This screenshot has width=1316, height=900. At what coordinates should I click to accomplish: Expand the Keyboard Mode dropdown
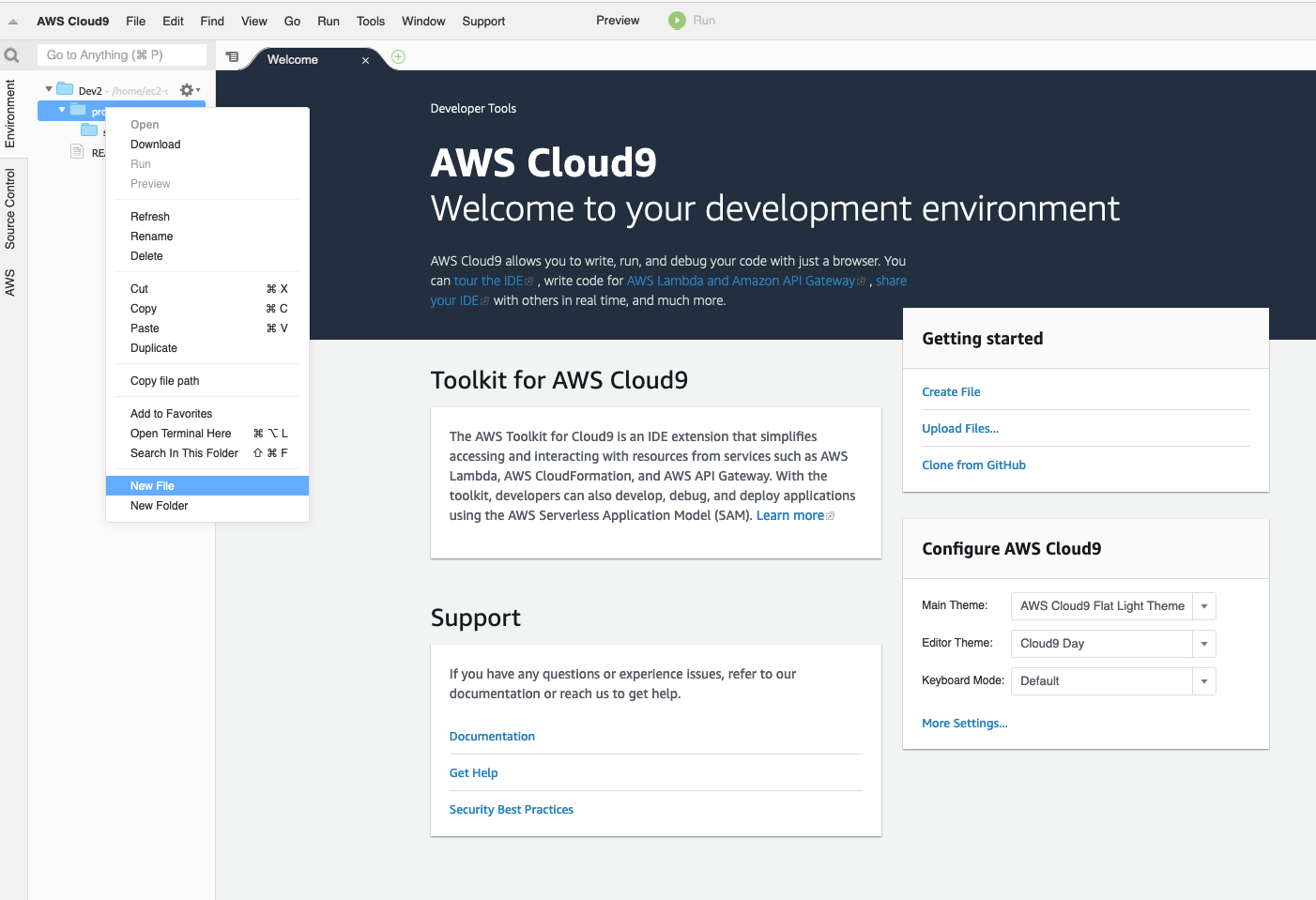pyautogui.click(x=1203, y=681)
